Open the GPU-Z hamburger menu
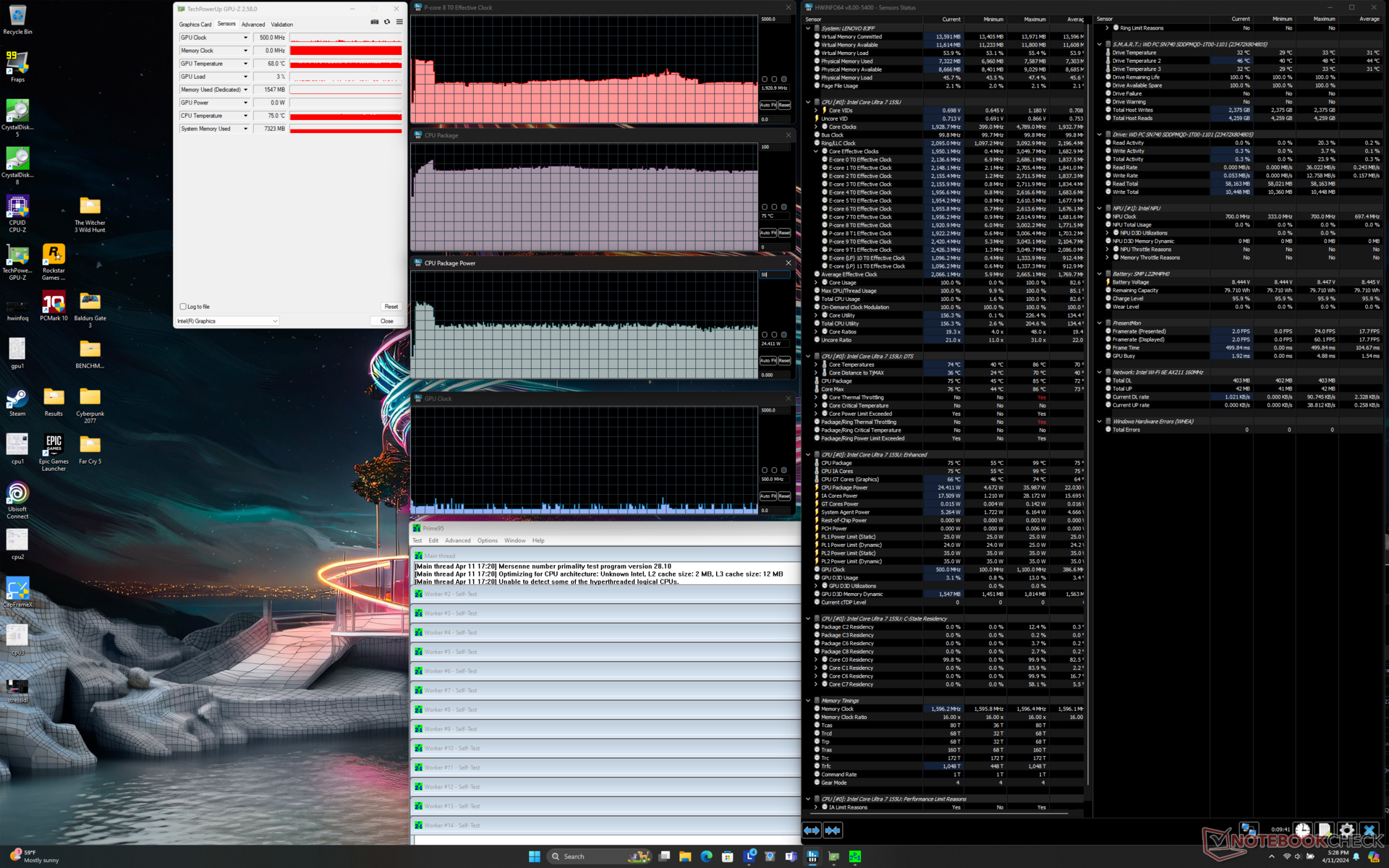Screen dimensions: 1389x868 pos(399,22)
